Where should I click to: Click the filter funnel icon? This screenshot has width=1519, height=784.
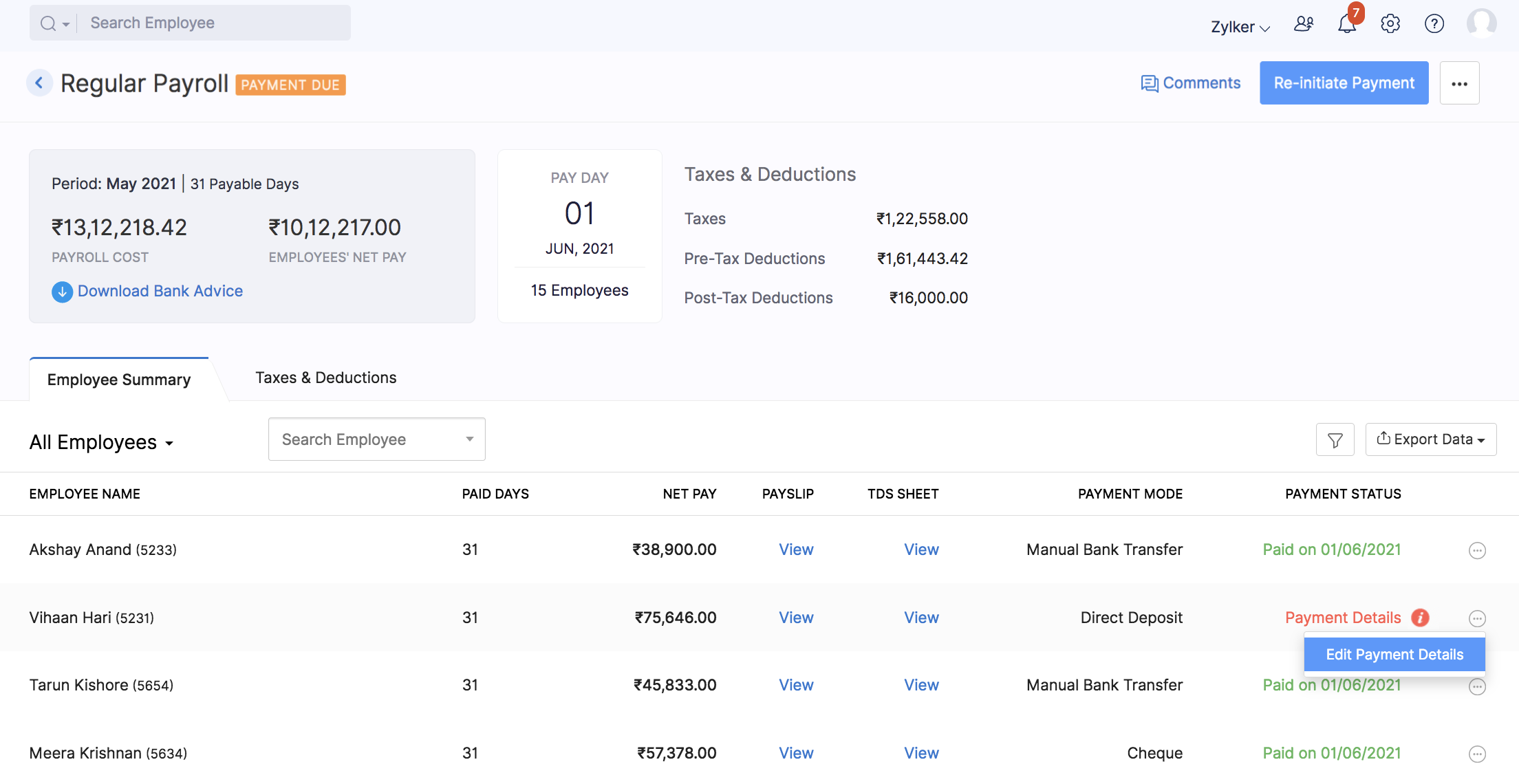coord(1335,439)
